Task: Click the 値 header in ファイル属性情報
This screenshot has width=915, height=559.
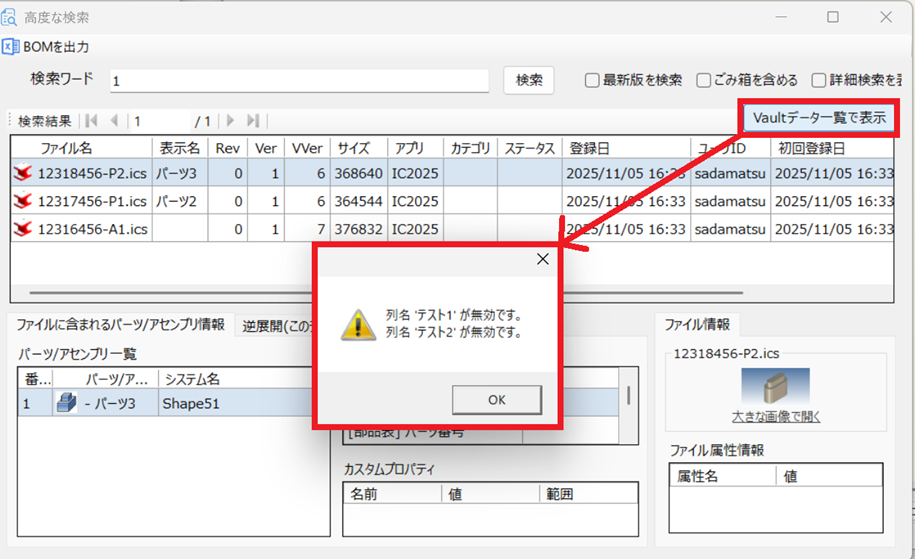Action: (x=829, y=476)
